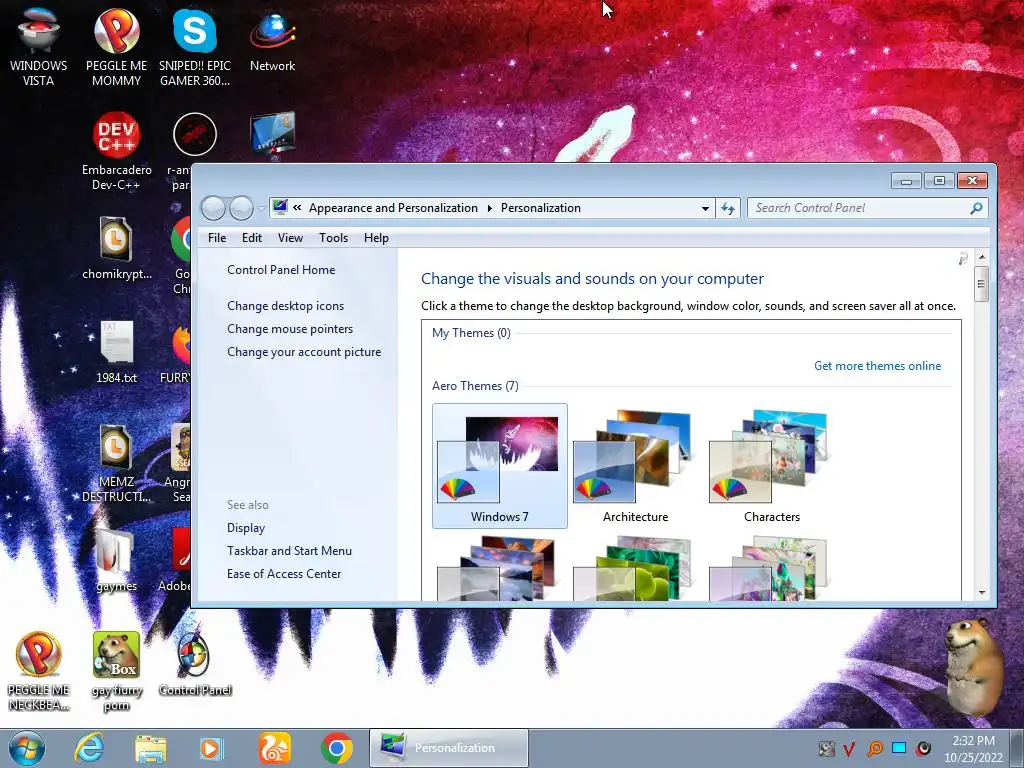Go to Control Panel Home
The height and width of the screenshot is (768, 1024).
pos(281,270)
